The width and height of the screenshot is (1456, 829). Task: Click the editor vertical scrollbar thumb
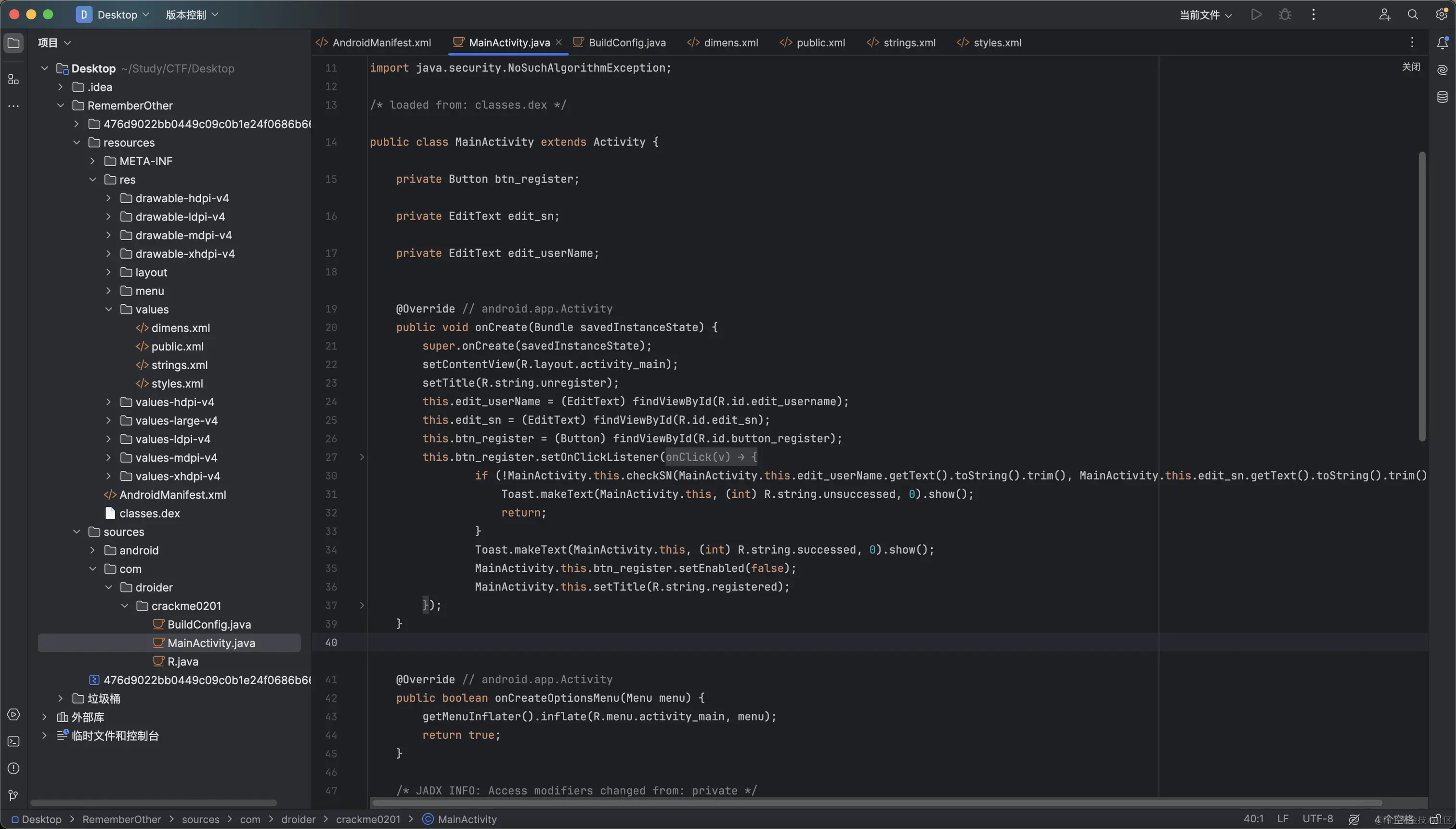pyautogui.click(x=1421, y=296)
